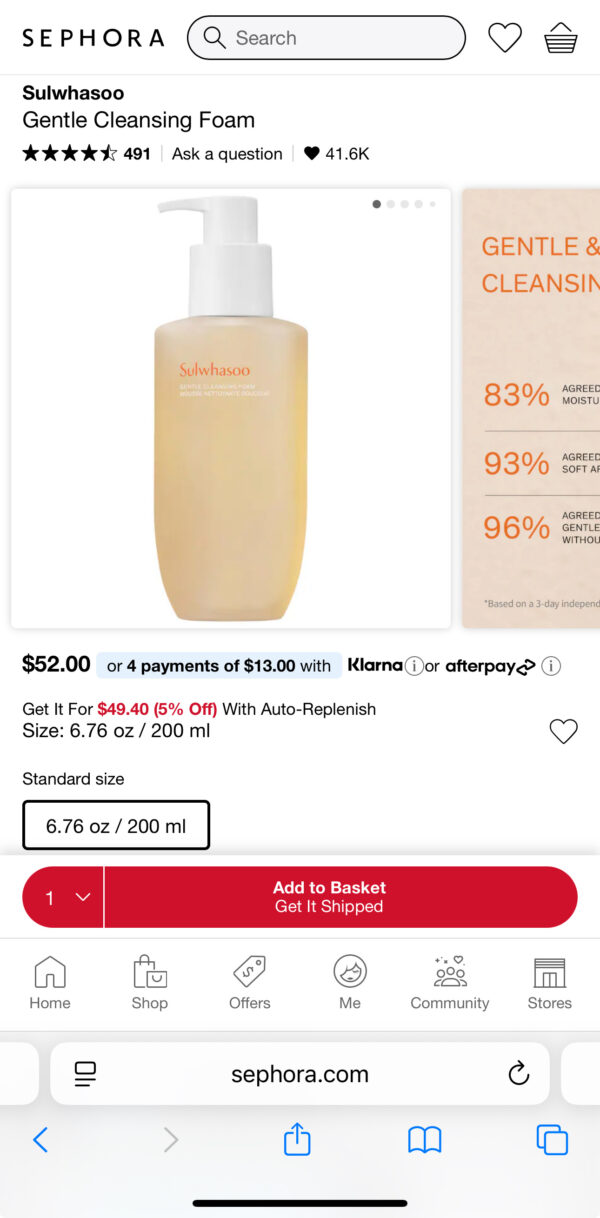Open the shopping basket icon

pyautogui.click(x=560, y=38)
